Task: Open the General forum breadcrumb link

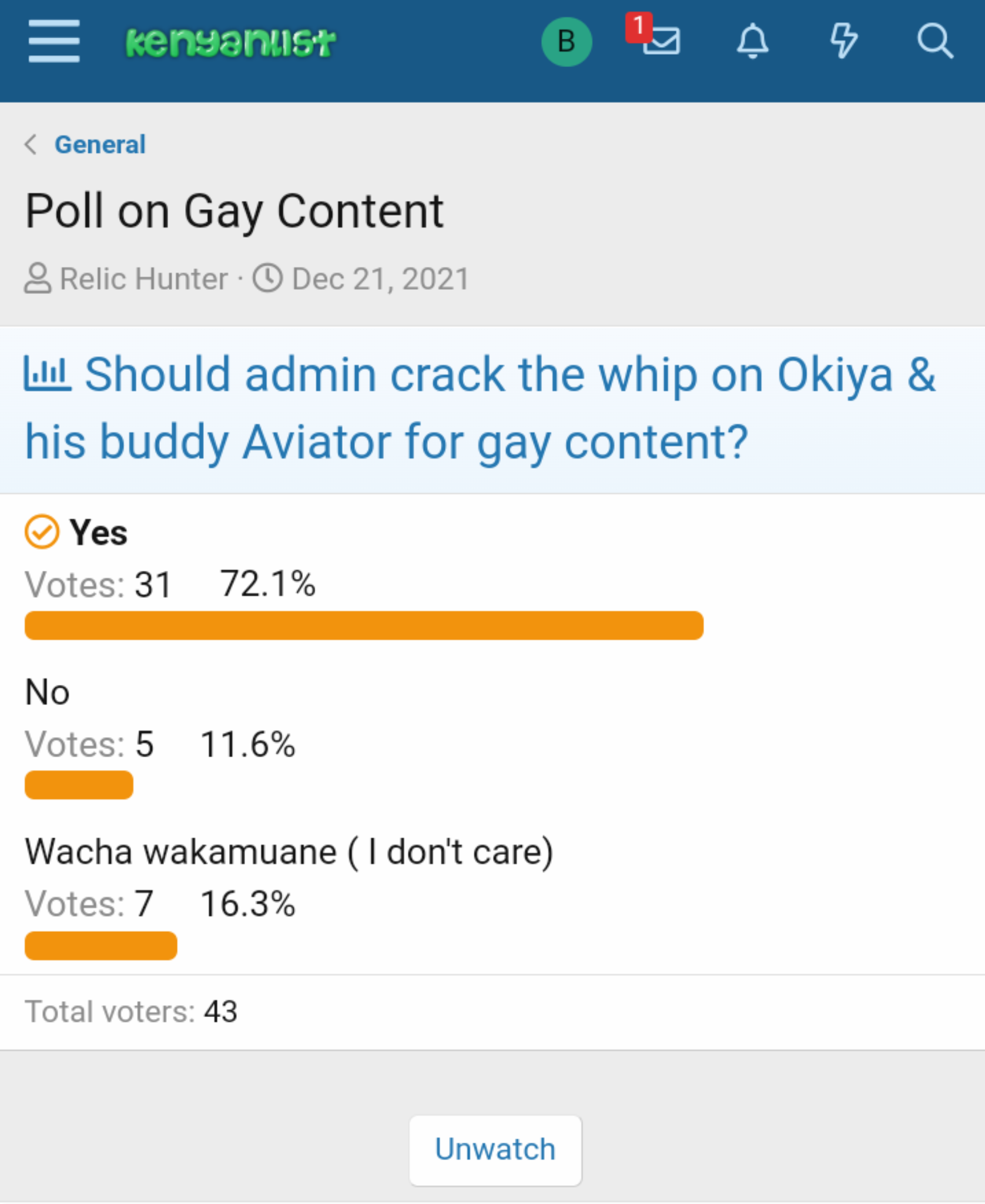Action: pos(100,144)
